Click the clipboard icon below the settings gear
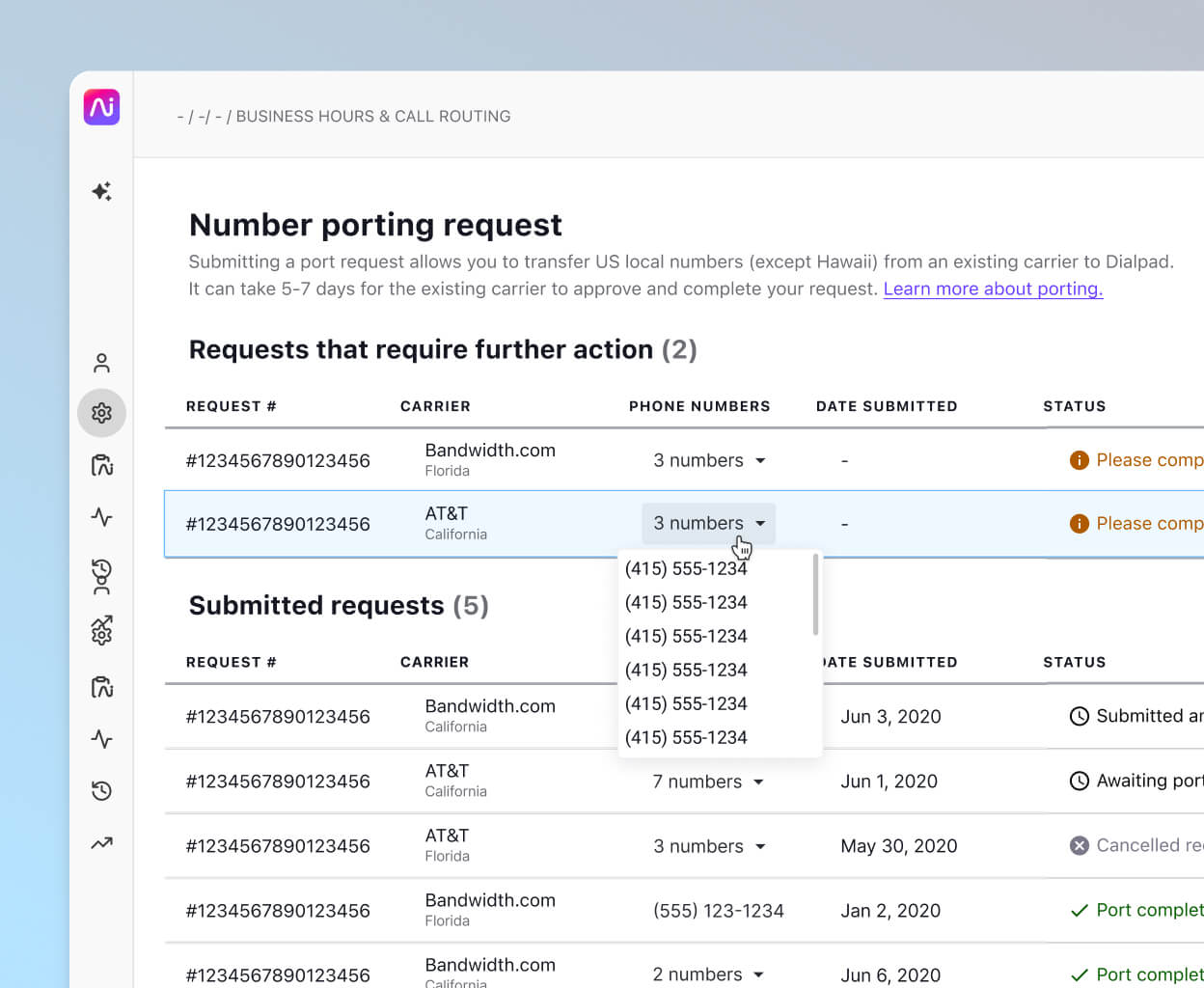This screenshot has width=1204, height=988. pyautogui.click(x=101, y=465)
